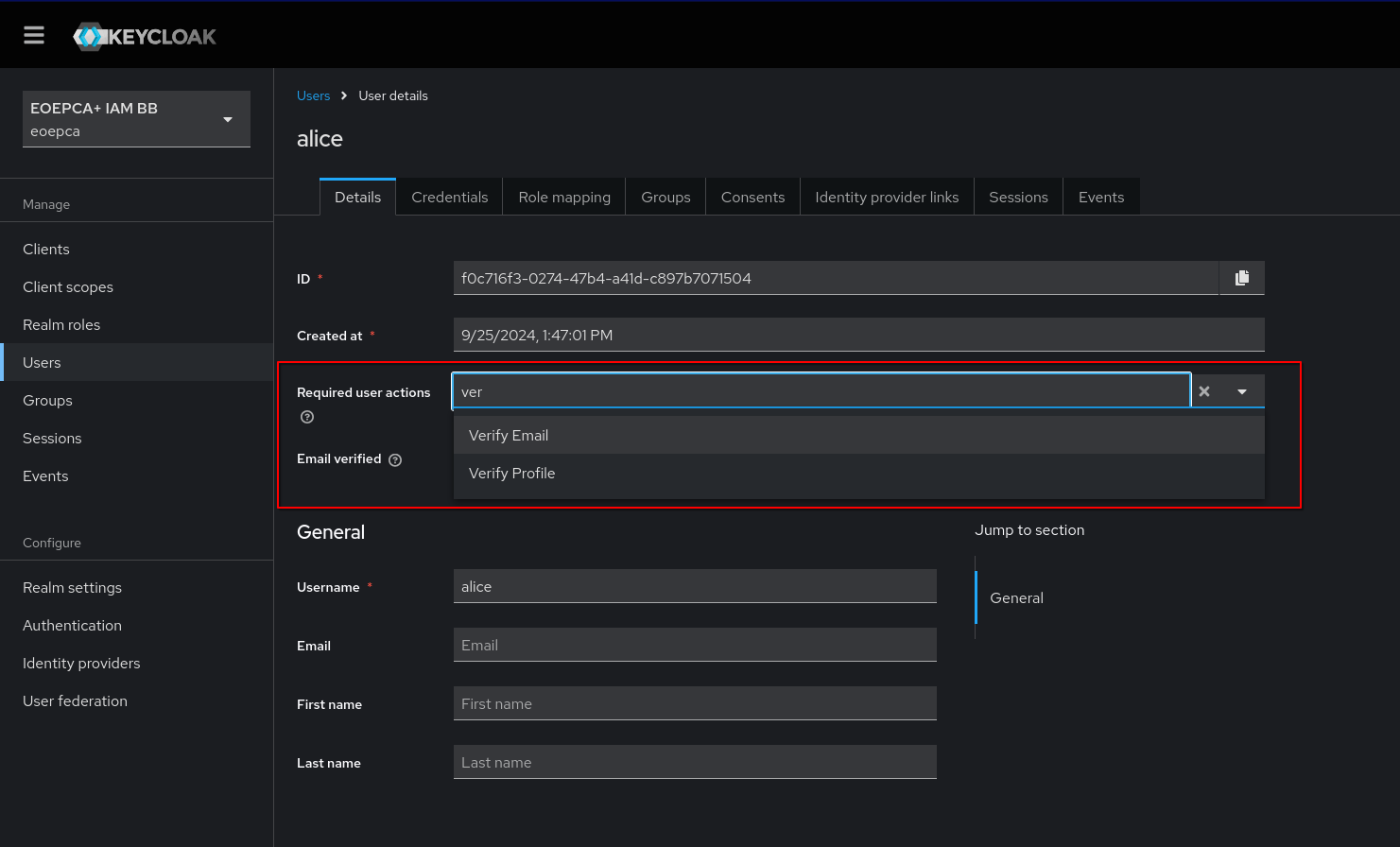This screenshot has height=847, width=1400.
Task: Copy the user ID to clipboard
Action: (1242, 278)
